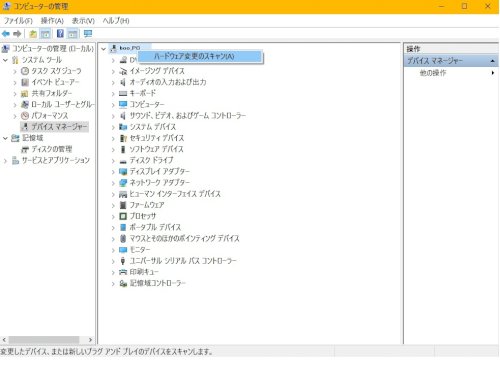Click the Back arrow toolbar icon
500x366 pixels.
point(6,34)
